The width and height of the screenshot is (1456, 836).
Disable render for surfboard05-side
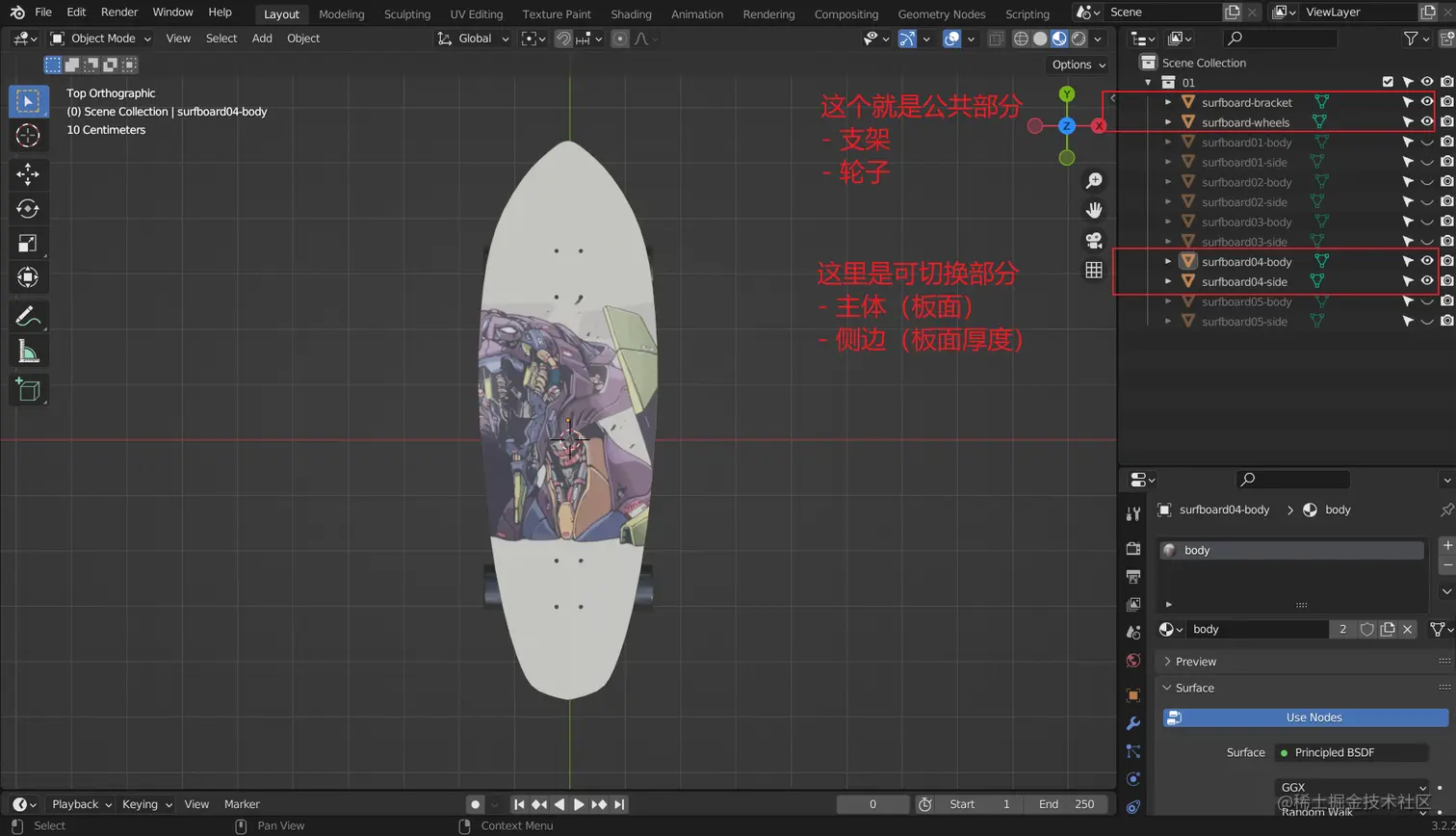[x=1446, y=322]
